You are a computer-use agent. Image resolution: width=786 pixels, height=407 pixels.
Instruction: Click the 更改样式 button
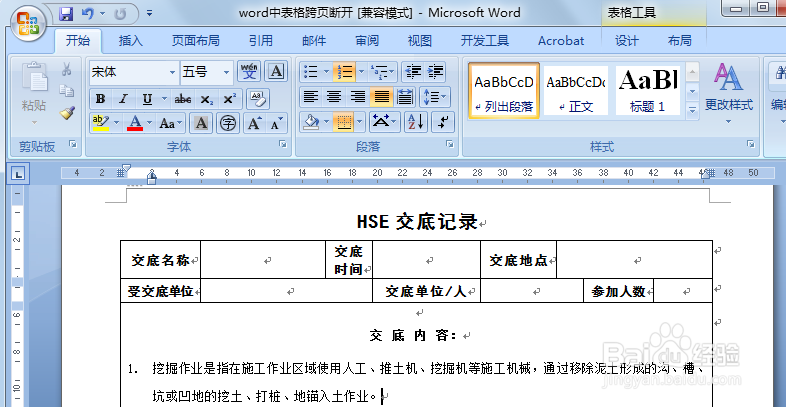click(x=729, y=93)
